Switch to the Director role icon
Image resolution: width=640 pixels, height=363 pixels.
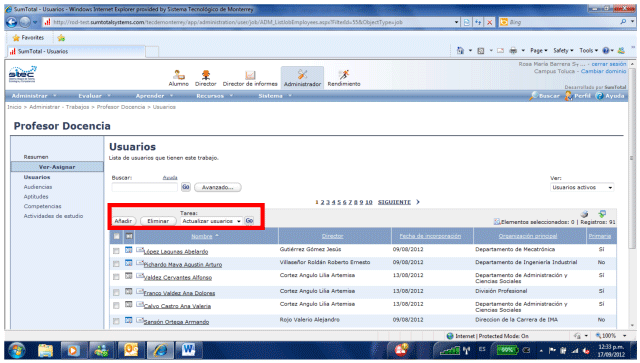pos(205,75)
